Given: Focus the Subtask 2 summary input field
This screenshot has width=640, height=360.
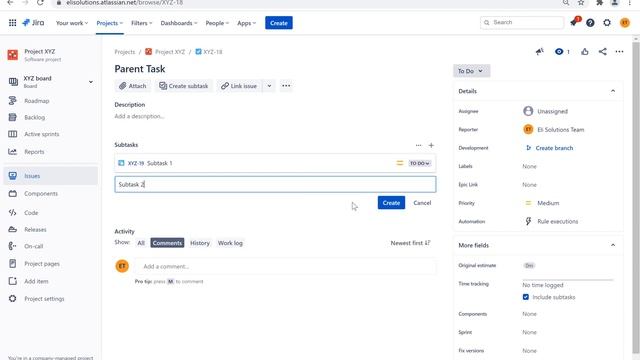Looking at the screenshot, I should click(275, 184).
